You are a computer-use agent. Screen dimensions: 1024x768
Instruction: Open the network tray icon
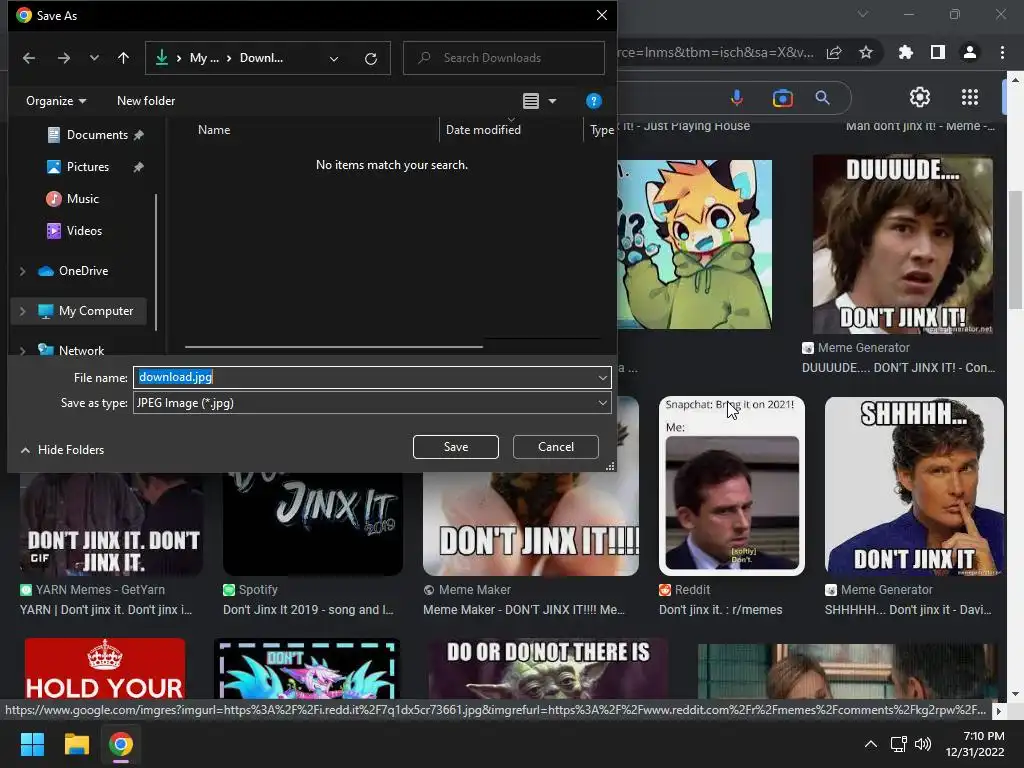tap(899, 744)
